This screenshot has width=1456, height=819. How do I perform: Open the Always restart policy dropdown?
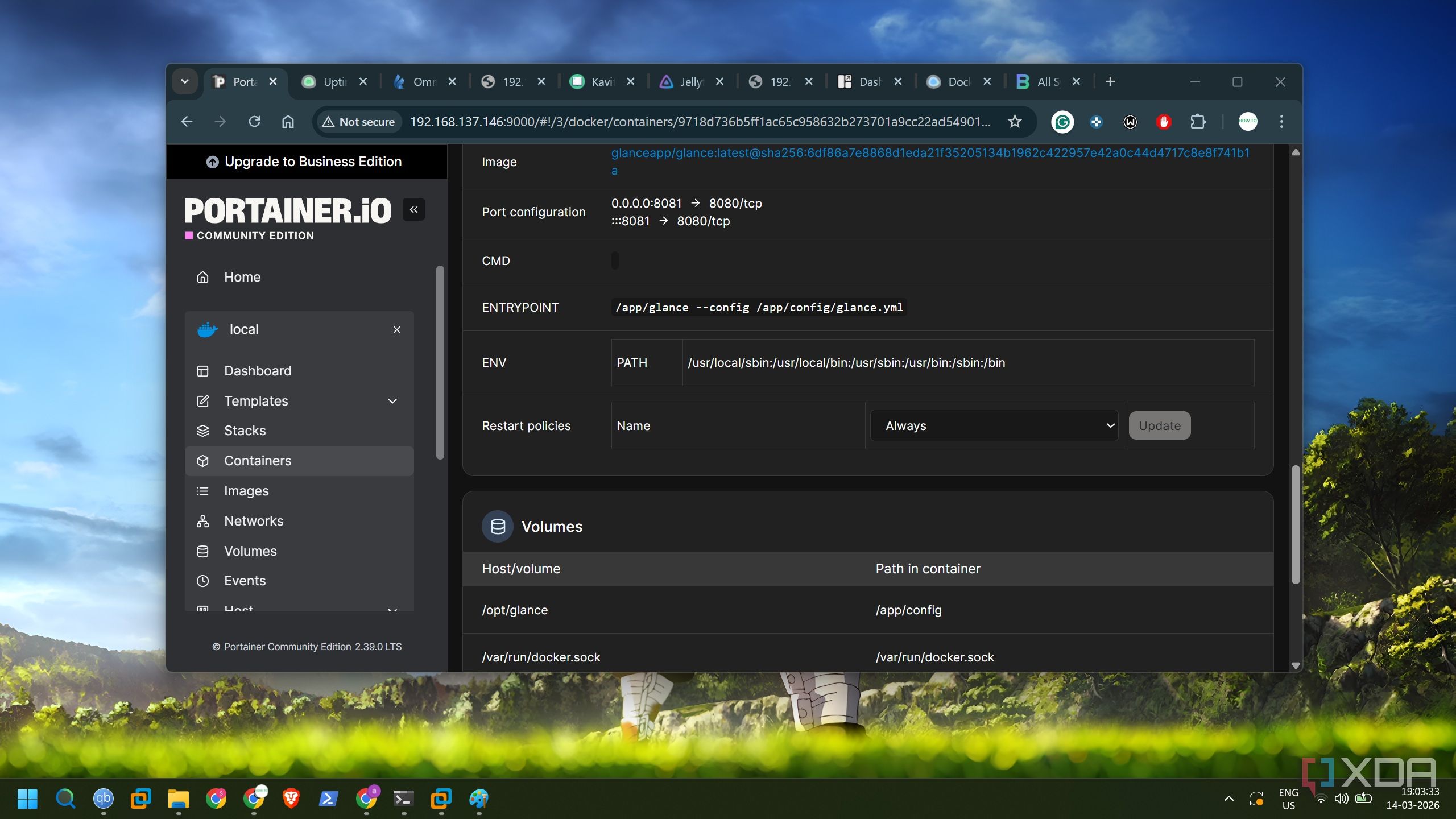pyautogui.click(x=994, y=425)
